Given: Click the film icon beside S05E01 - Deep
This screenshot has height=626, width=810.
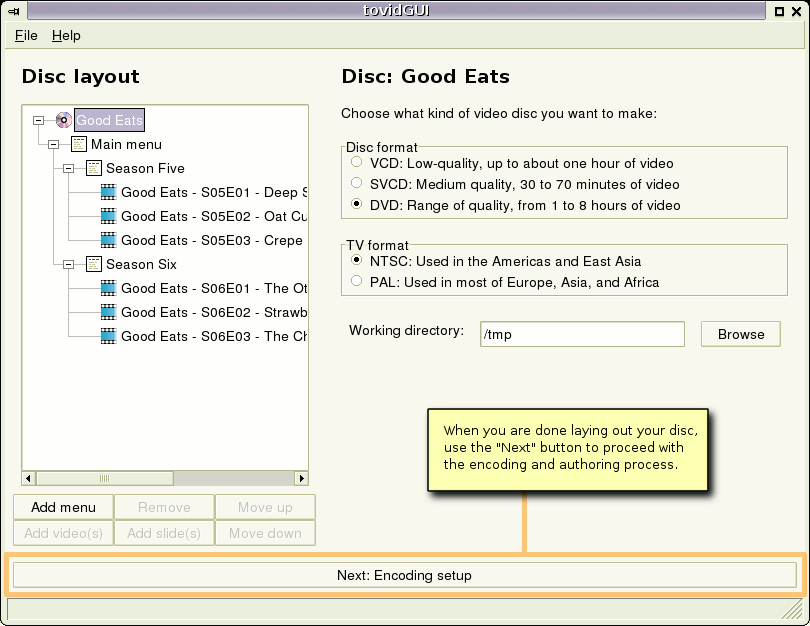Looking at the screenshot, I should (107, 192).
